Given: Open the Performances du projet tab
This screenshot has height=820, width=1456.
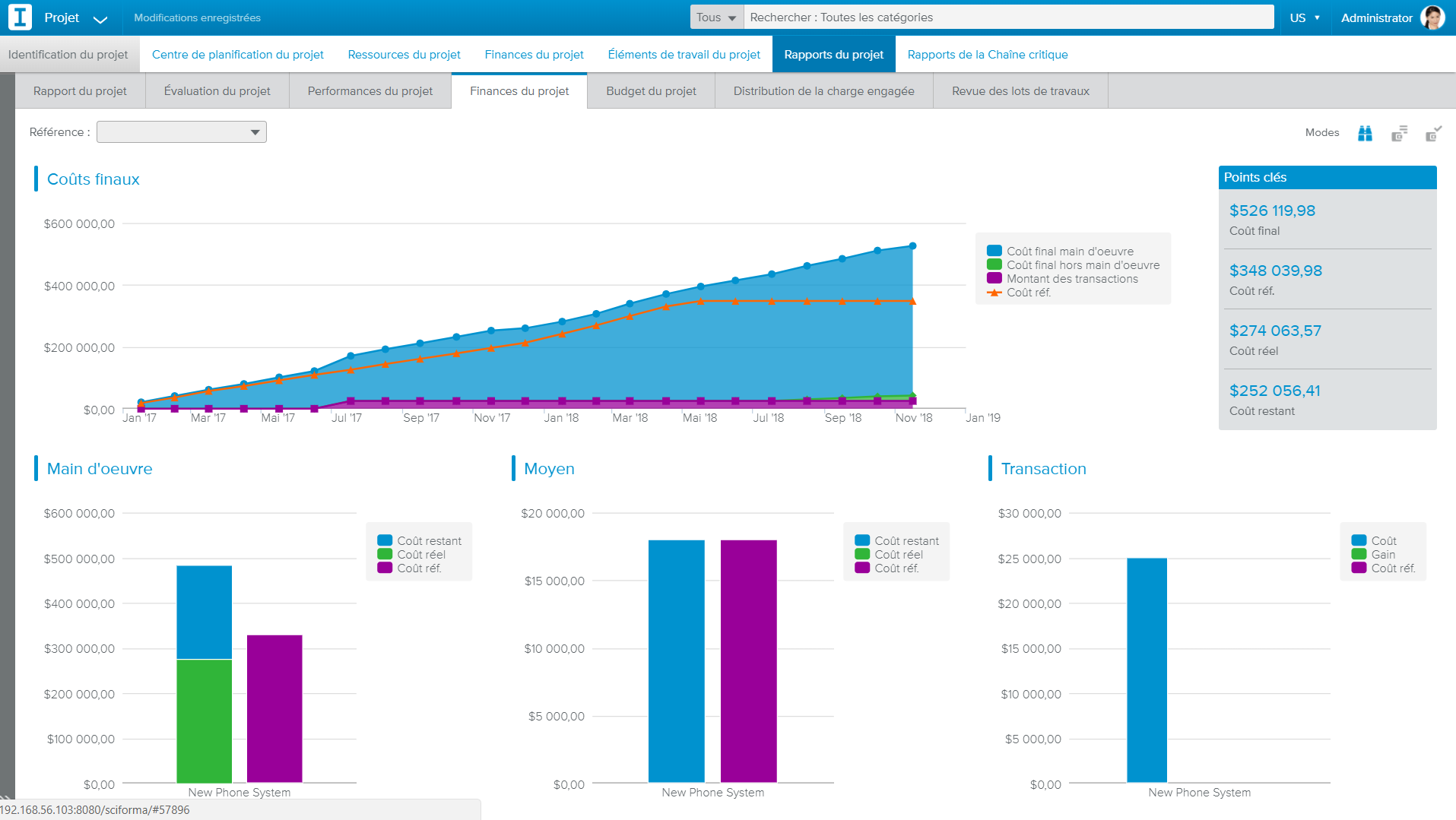Looking at the screenshot, I should (x=370, y=90).
